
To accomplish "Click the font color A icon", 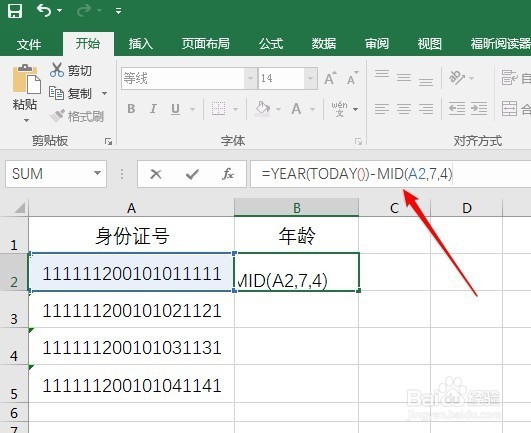I will [x=296, y=109].
